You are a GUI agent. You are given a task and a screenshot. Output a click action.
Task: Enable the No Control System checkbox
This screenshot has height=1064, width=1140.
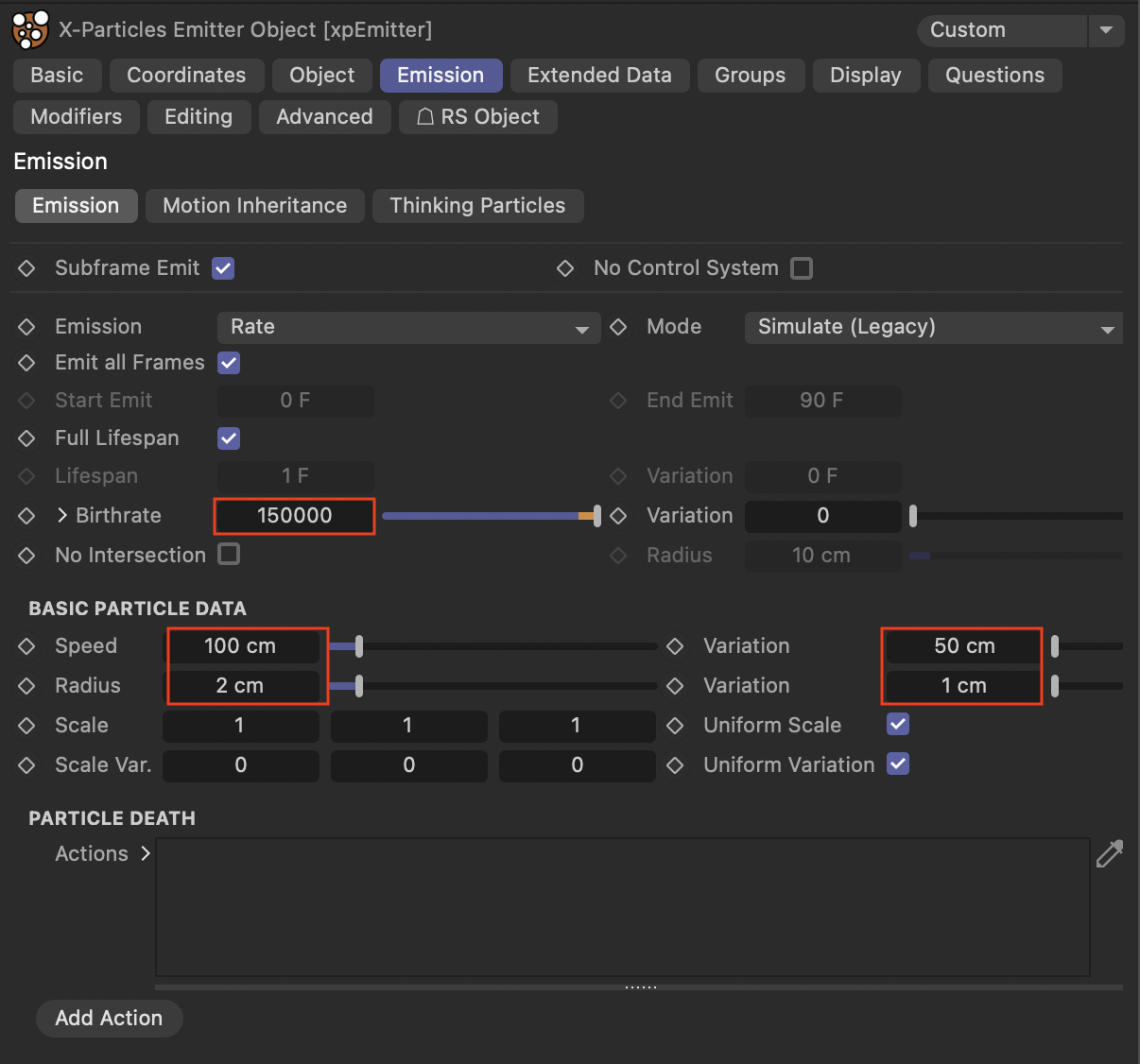(802, 268)
